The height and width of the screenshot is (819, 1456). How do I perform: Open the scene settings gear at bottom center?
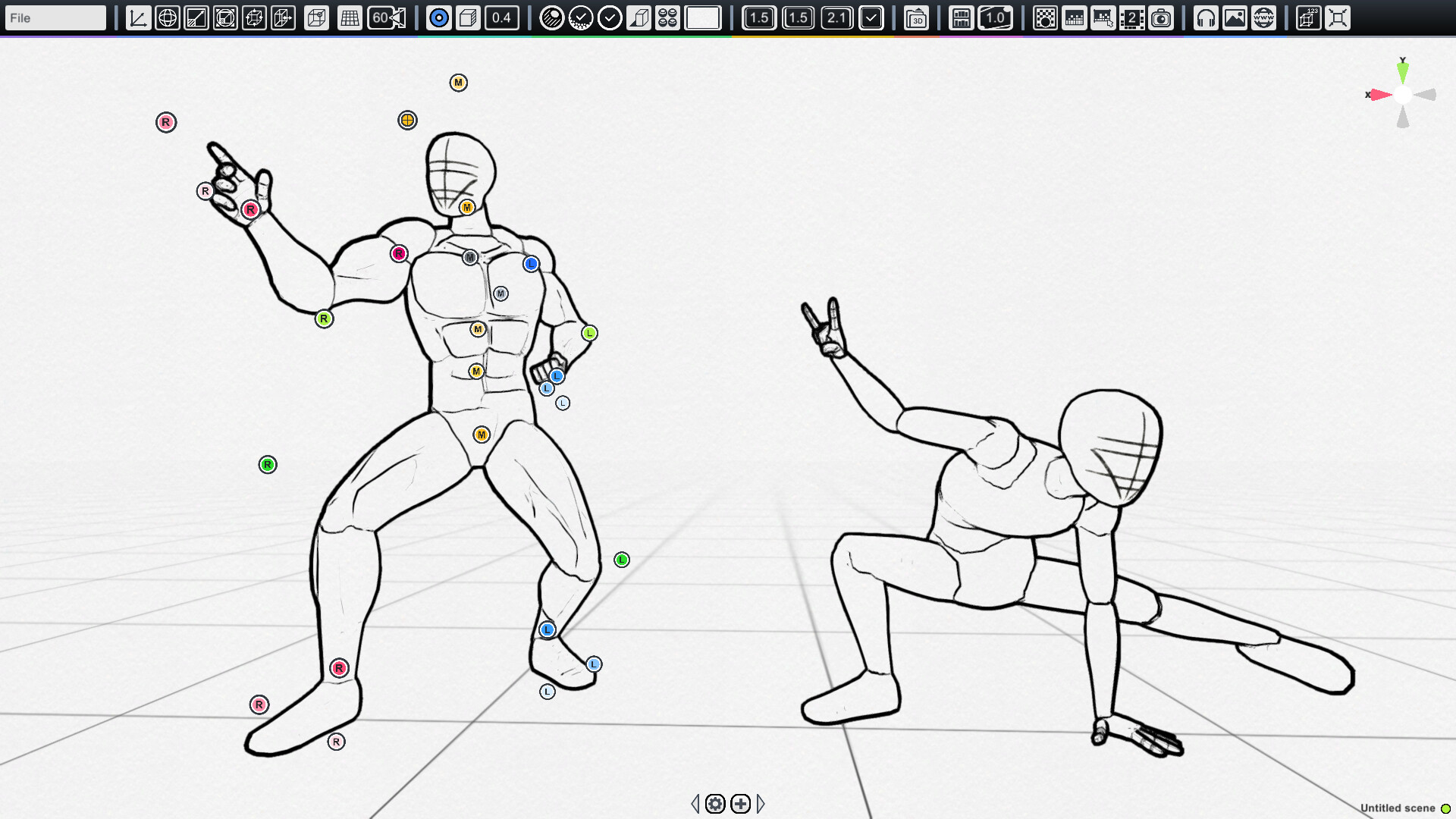click(x=714, y=804)
